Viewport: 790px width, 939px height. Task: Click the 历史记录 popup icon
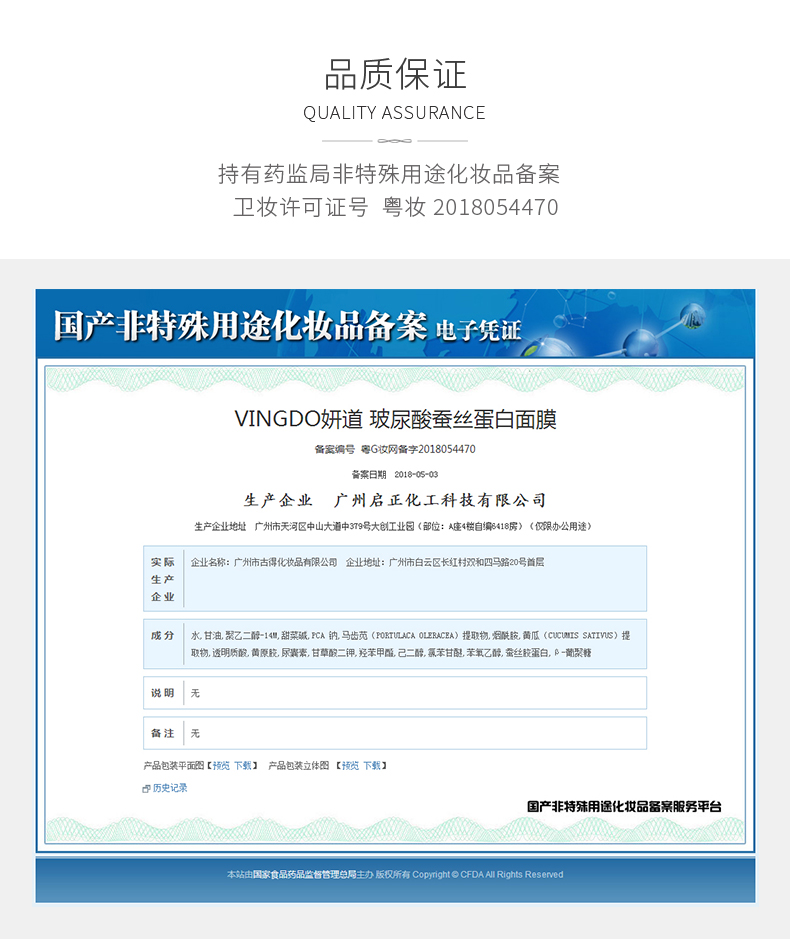[146, 789]
